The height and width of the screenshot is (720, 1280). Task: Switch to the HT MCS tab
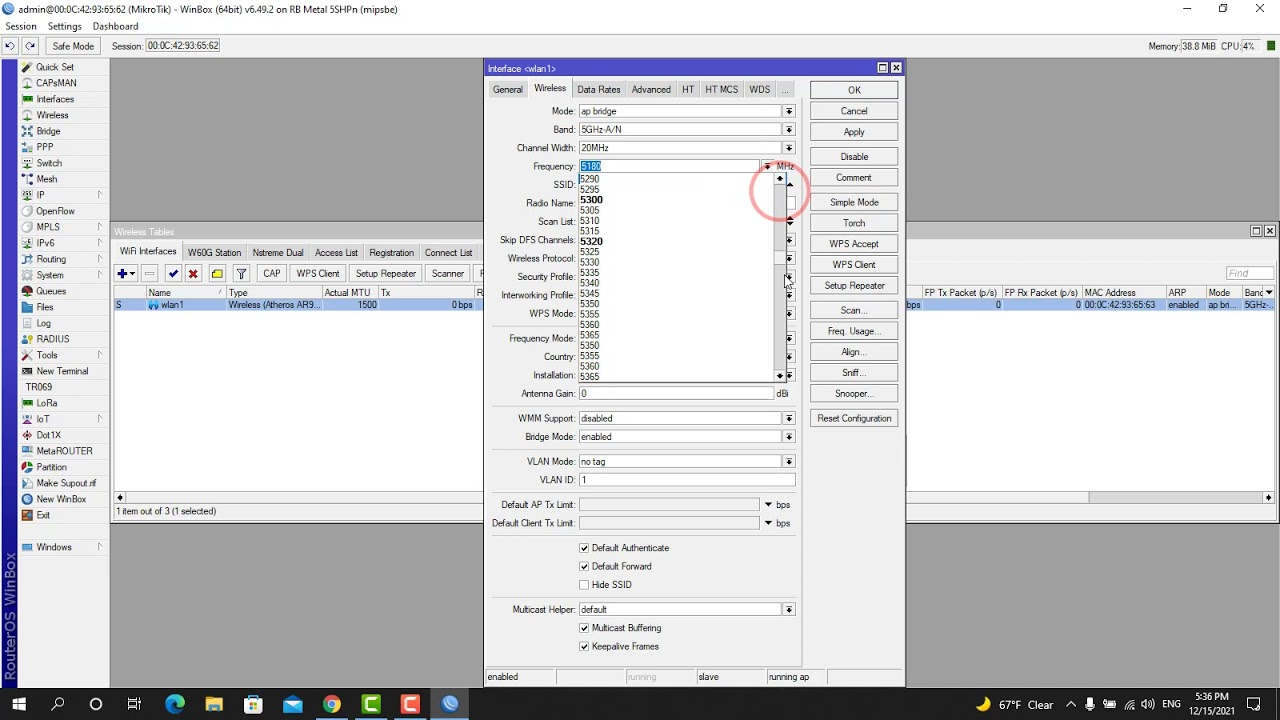point(721,90)
